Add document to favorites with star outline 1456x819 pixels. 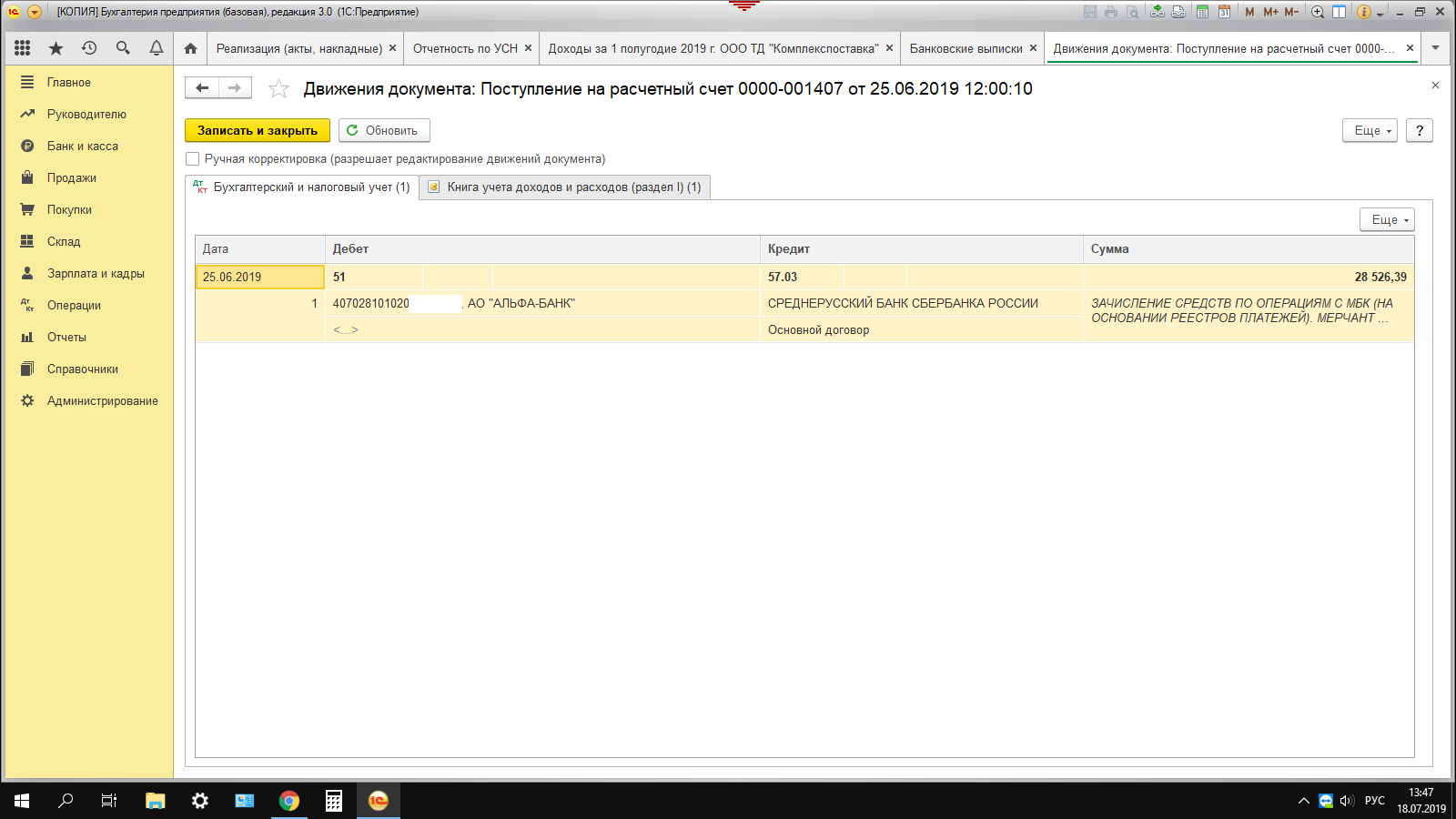click(x=278, y=88)
